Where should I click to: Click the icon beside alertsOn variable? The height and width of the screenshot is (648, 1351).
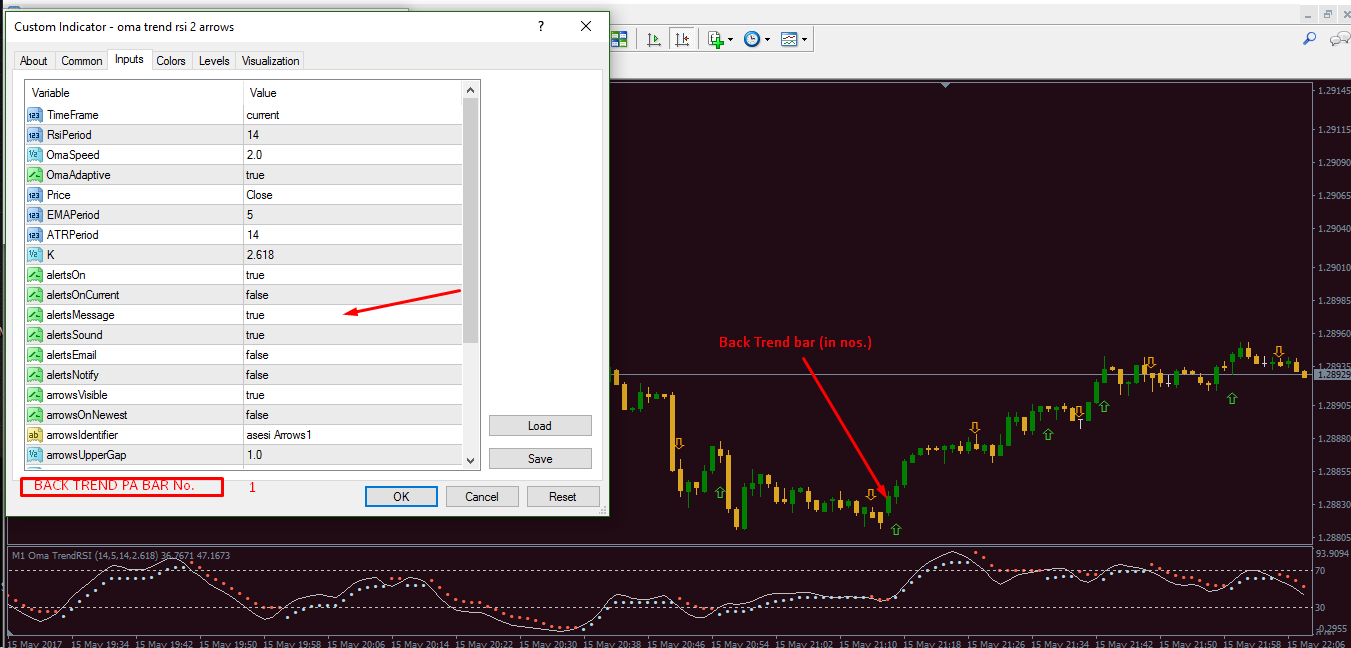[x=34, y=275]
